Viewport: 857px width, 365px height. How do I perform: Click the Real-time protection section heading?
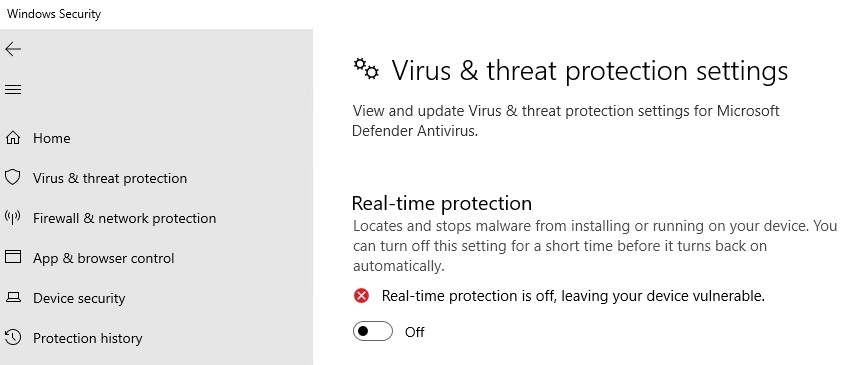click(x=442, y=203)
